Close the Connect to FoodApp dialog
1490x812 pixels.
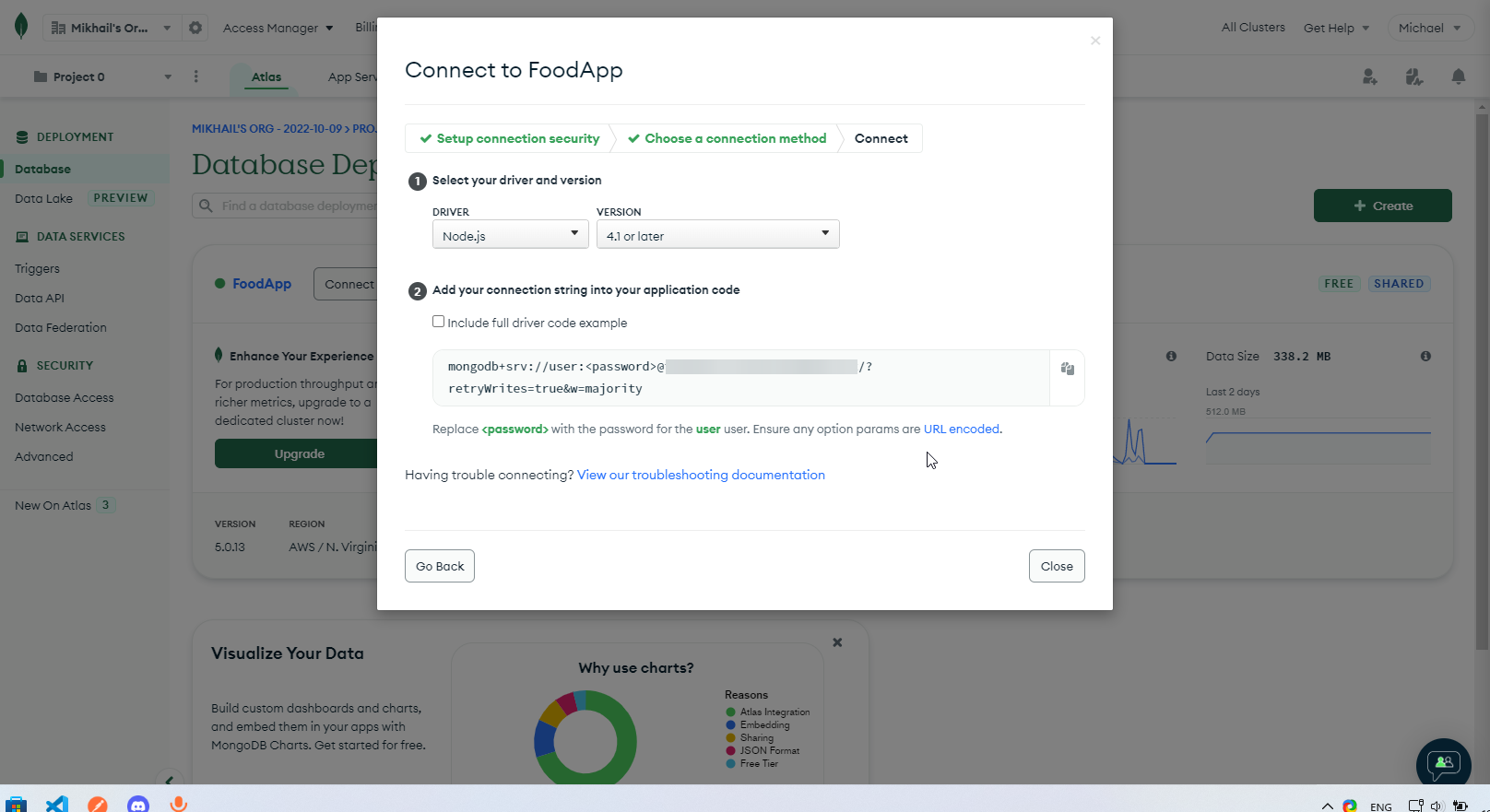click(1095, 41)
